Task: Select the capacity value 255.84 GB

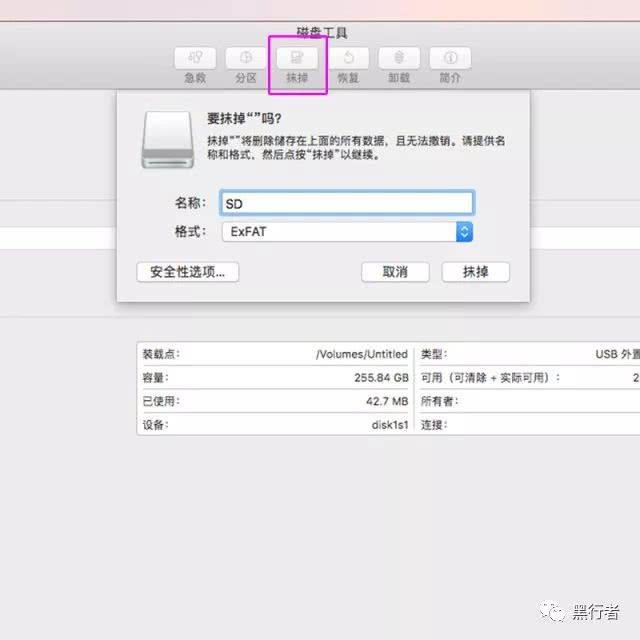Action: (381, 378)
